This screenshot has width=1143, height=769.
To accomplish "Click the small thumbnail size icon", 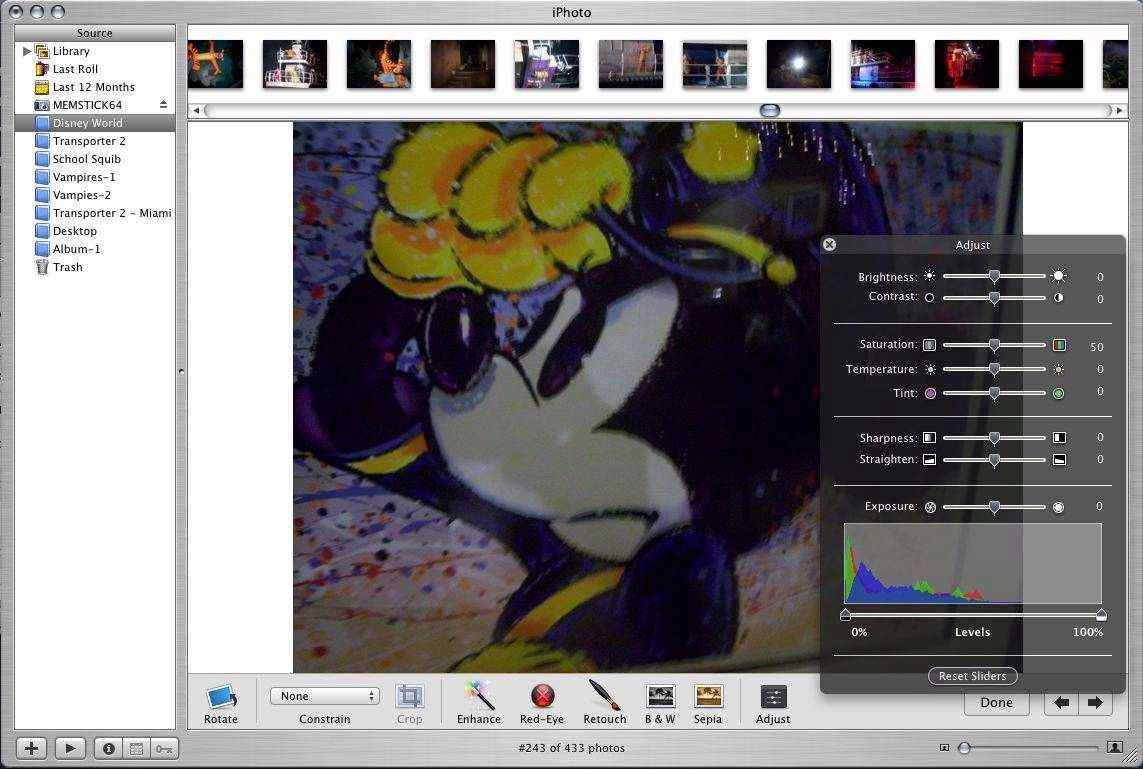I will [x=944, y=748].
